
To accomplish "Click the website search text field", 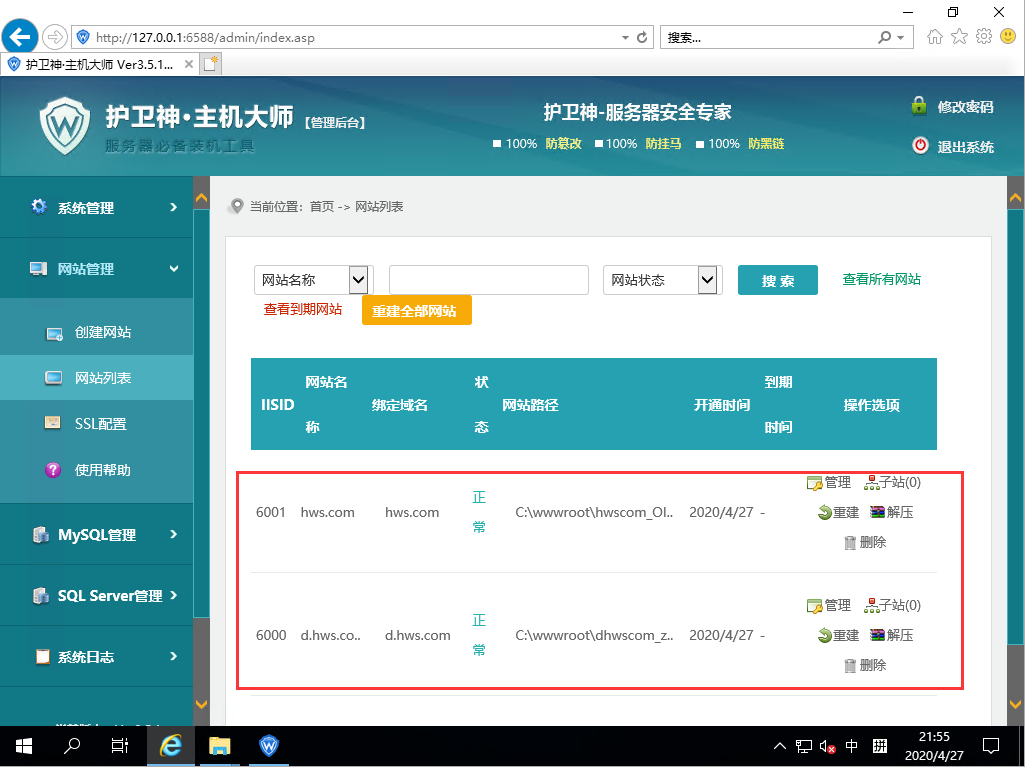I will point(488,280).
